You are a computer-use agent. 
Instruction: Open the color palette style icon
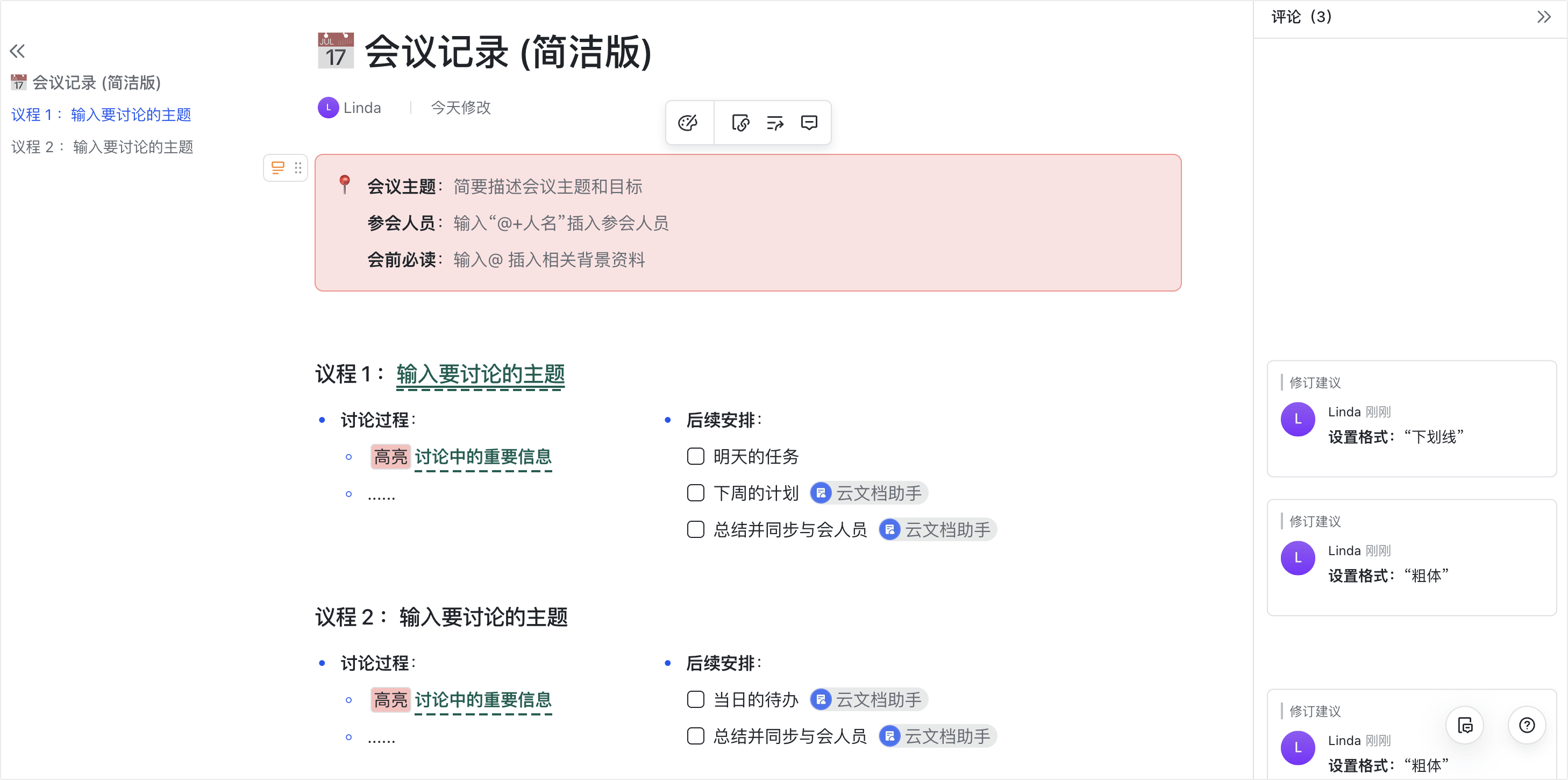click(x=688, y=123)
